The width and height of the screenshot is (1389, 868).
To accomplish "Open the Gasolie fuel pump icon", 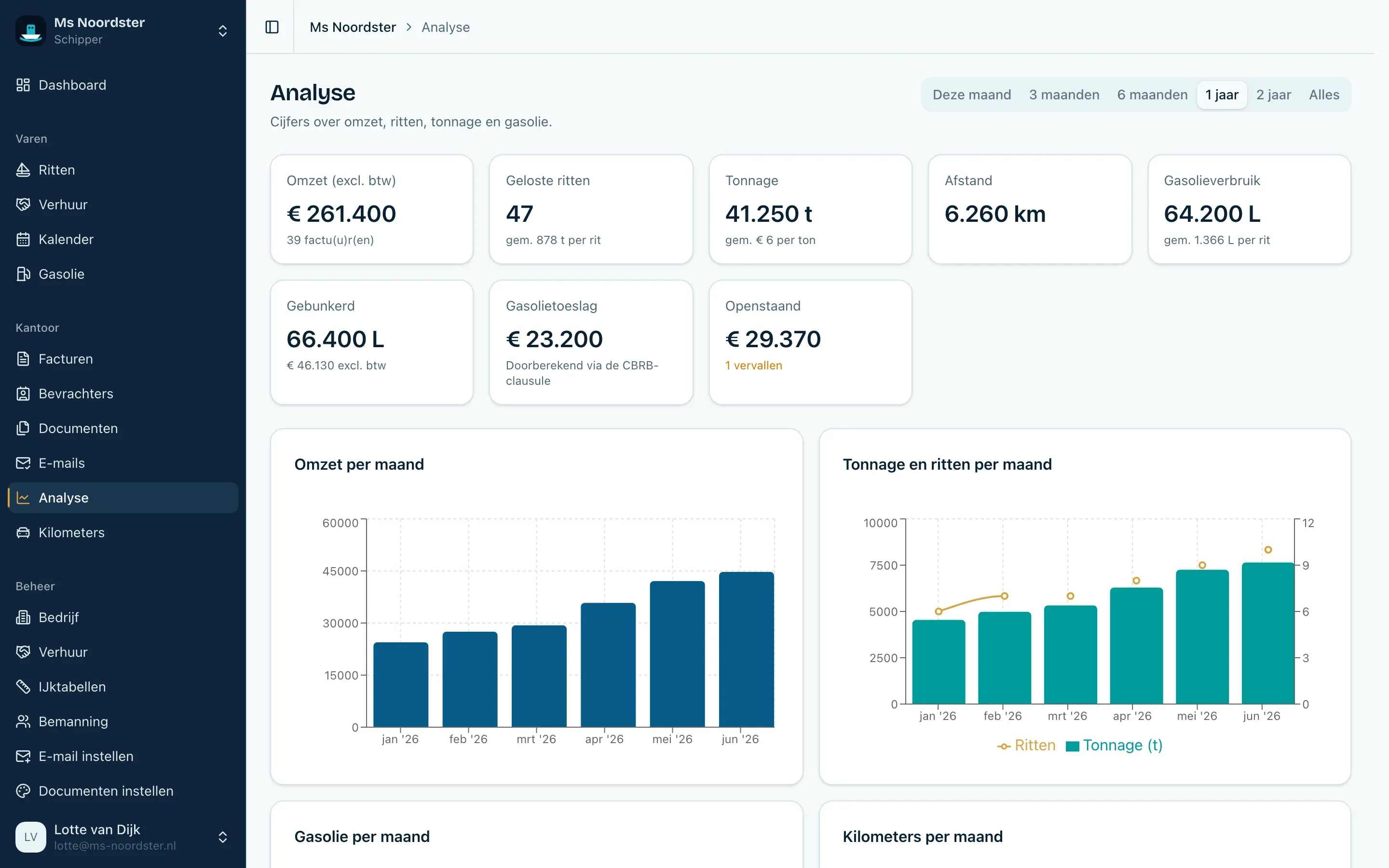I will click(23, 274).
